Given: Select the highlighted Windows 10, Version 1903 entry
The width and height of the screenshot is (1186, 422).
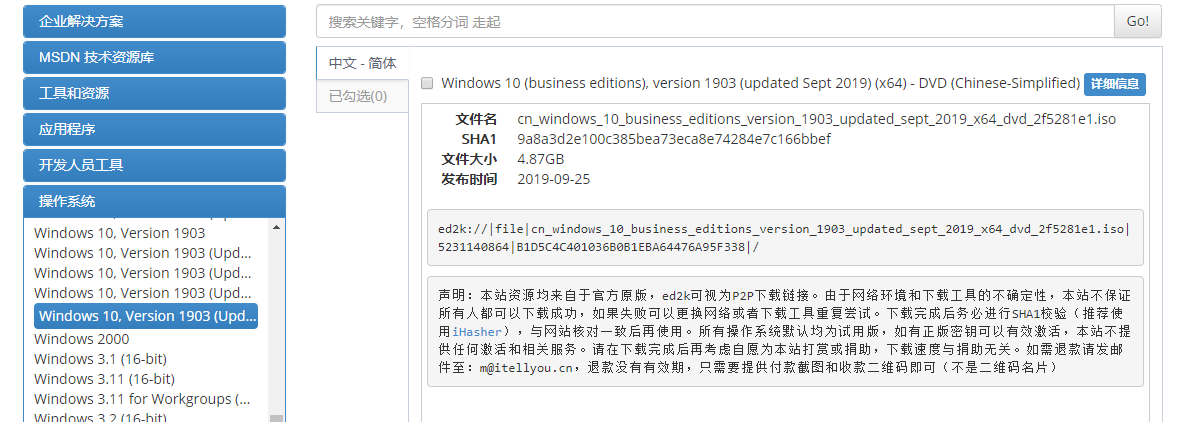Looking at the screenshot, I should coord(146,316).
